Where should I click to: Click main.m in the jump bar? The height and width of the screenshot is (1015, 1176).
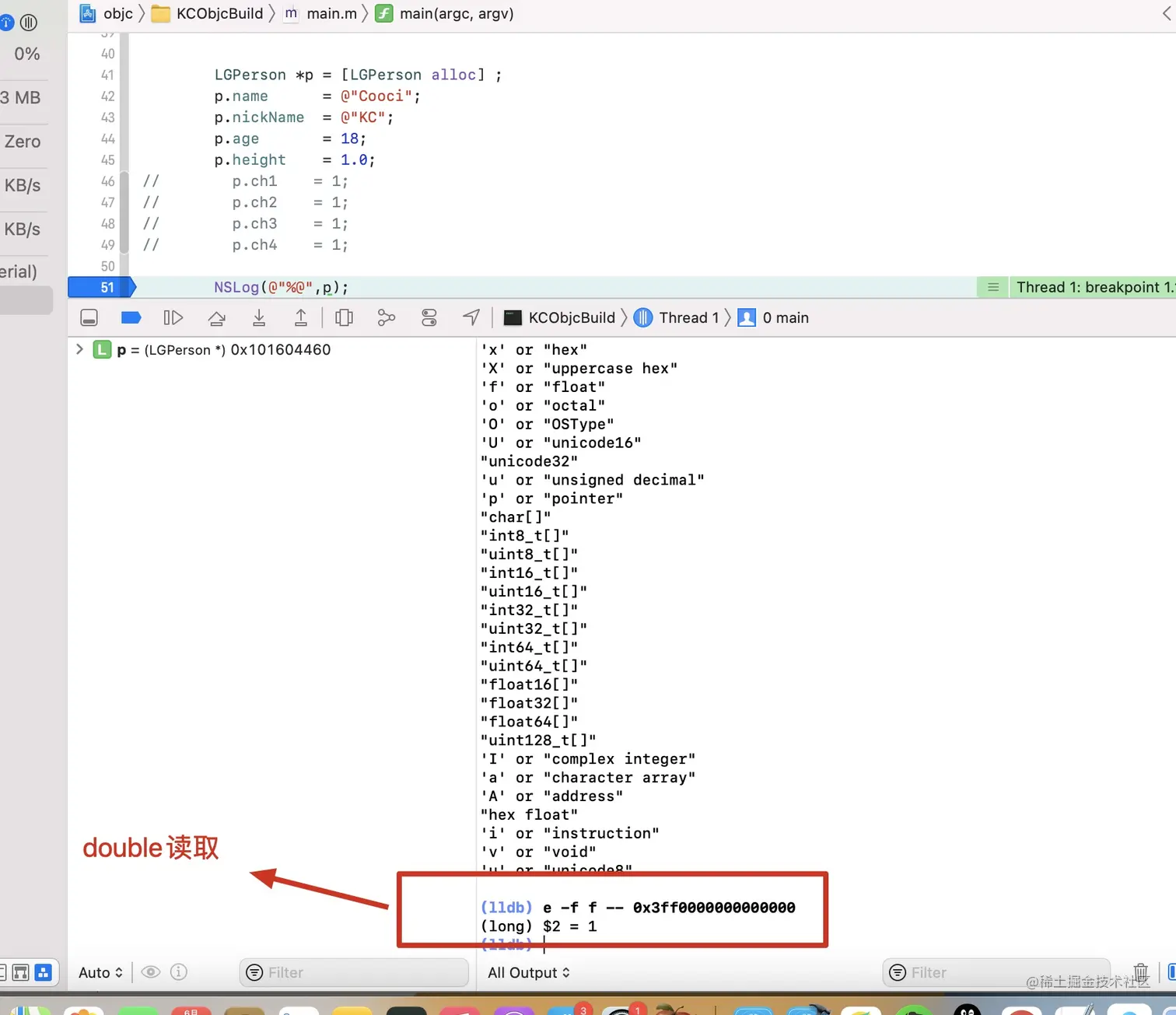tap(320, 13)
